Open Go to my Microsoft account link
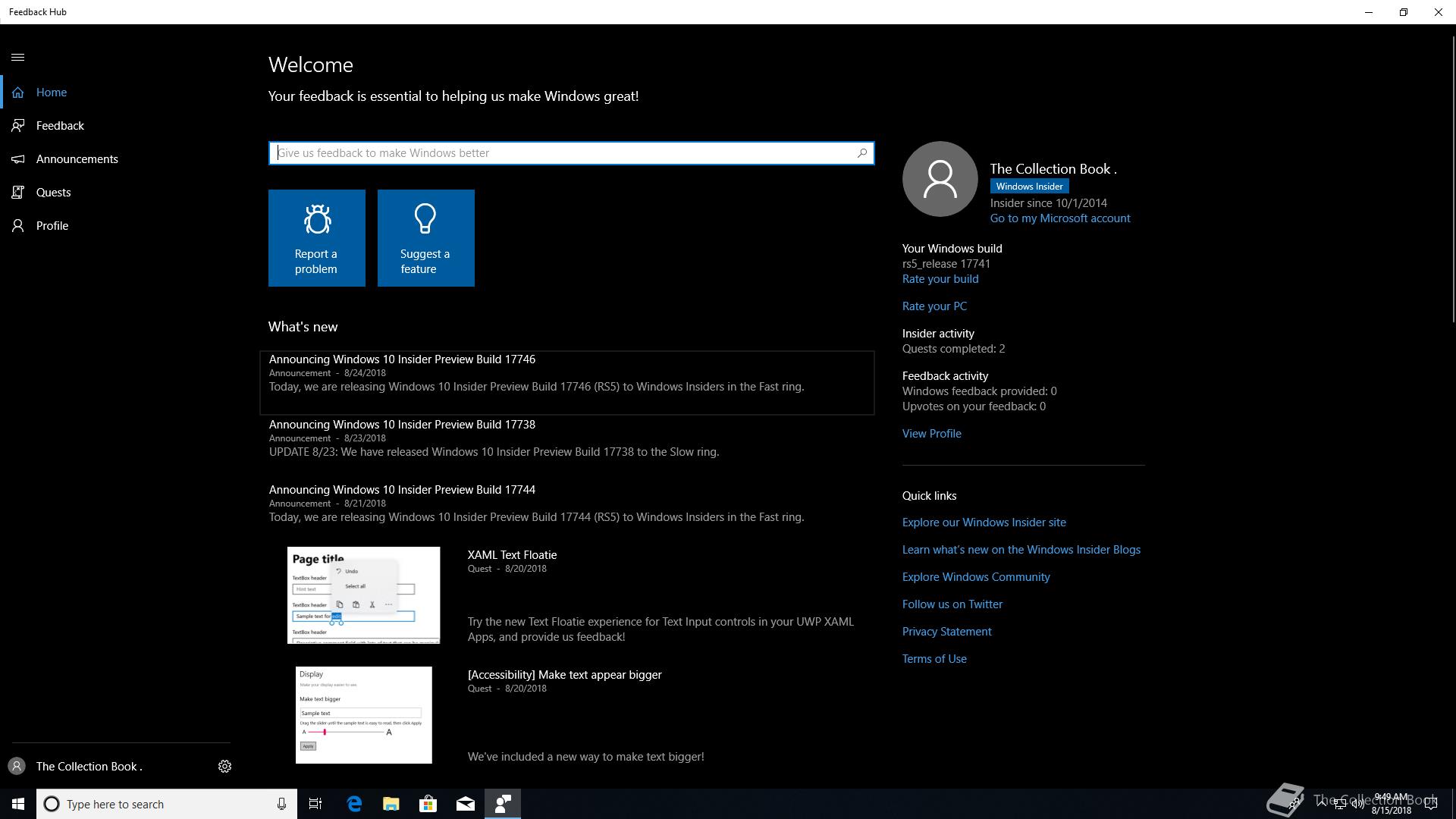Viewport: 1456px width, 819px height. [1059, 218]
